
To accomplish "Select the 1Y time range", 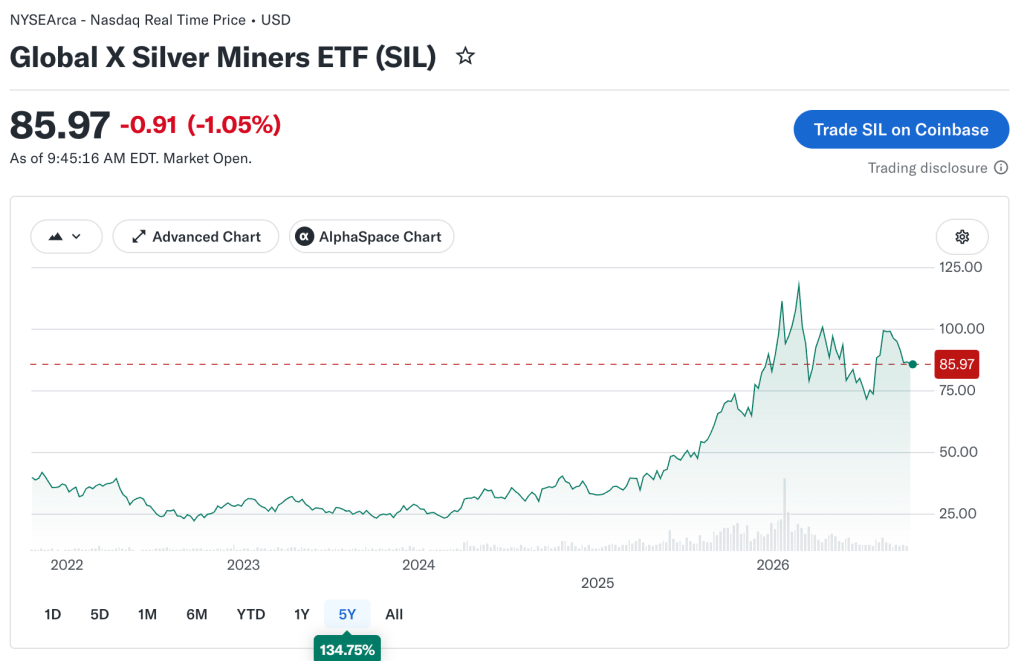I will [301, 614].
